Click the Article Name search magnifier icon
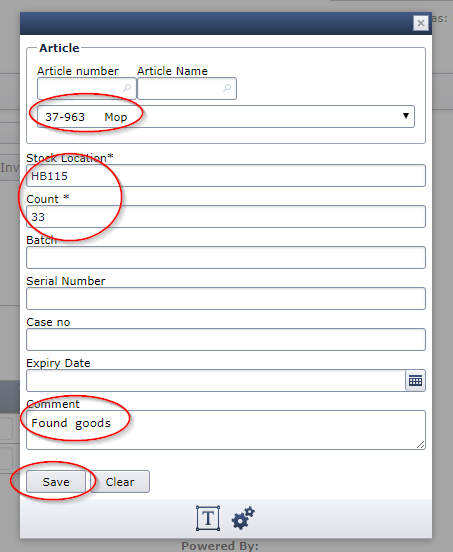 pos(227,88)
